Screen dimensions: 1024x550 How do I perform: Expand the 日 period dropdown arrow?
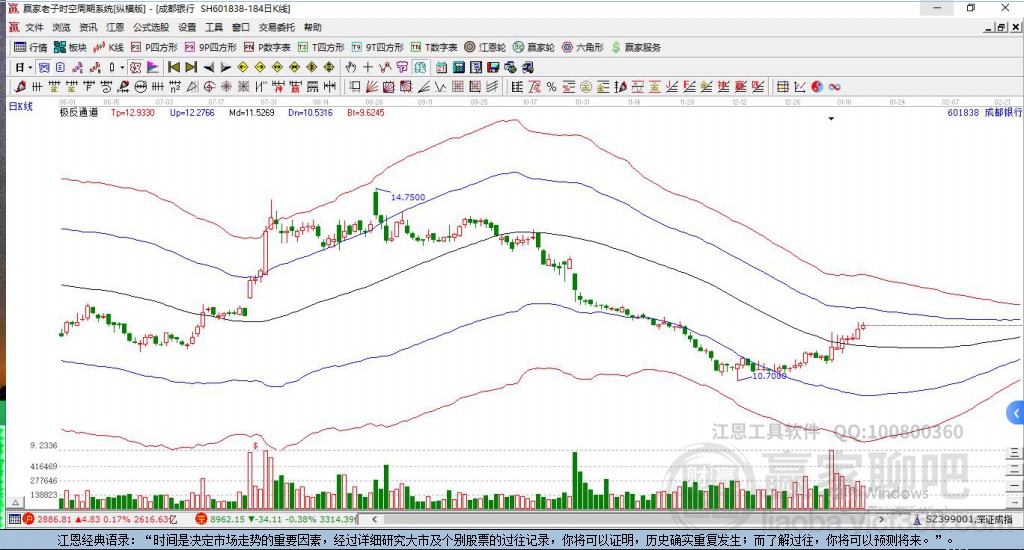pyautogui.click(x=30, y=67)
